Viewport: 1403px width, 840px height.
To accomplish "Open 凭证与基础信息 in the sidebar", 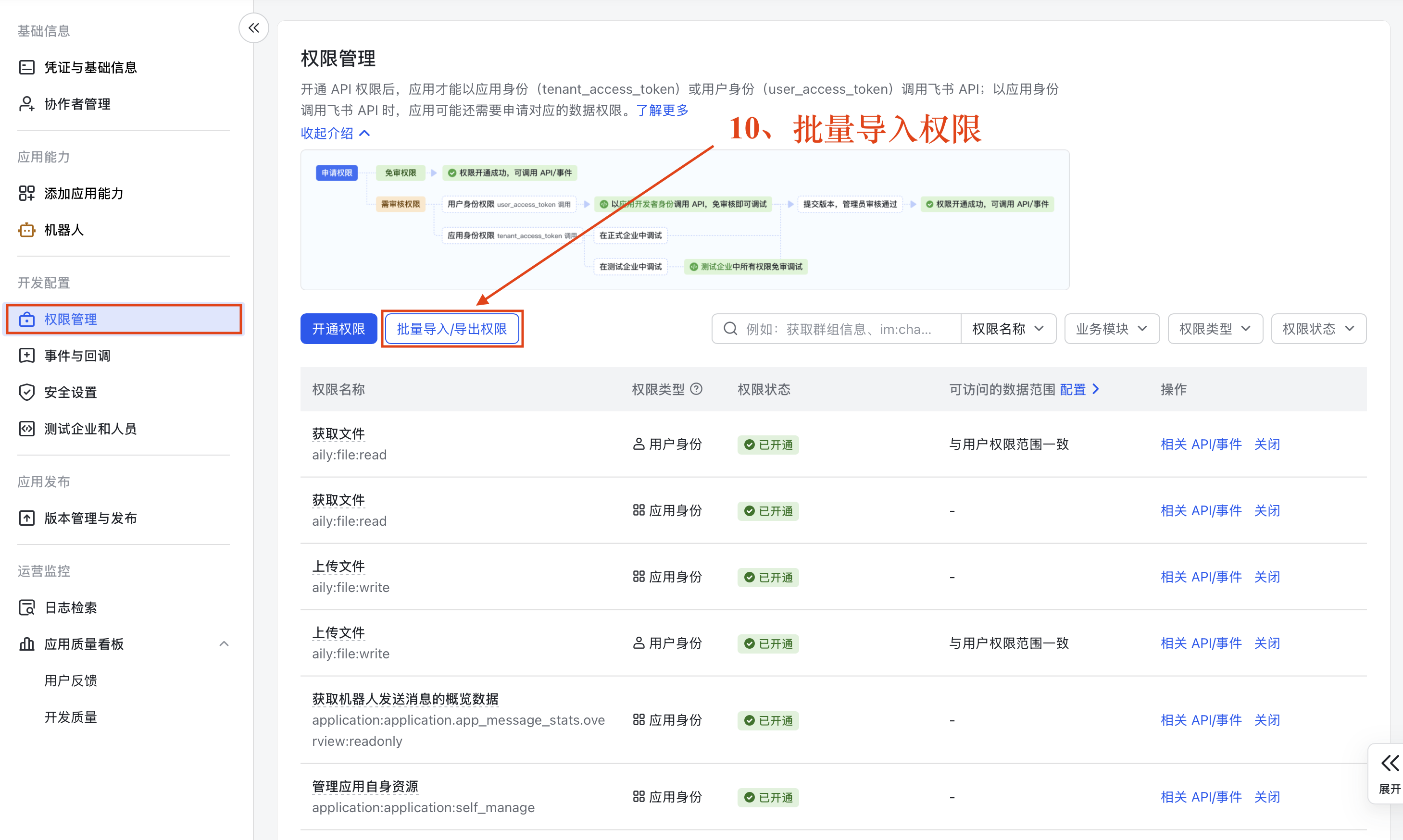I will [124, 67].
